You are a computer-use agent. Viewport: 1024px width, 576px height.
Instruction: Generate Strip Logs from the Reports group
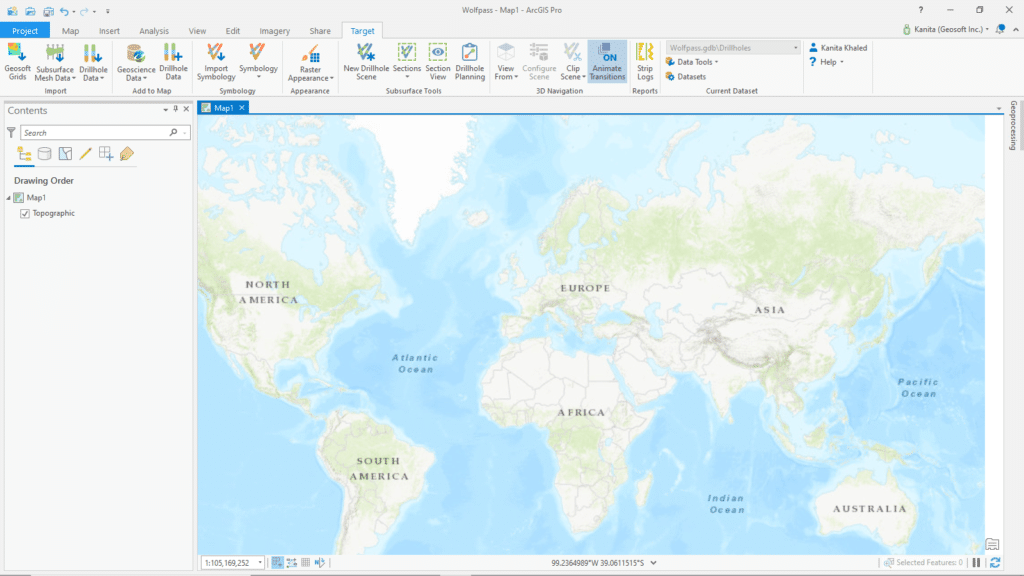(644, 62)
